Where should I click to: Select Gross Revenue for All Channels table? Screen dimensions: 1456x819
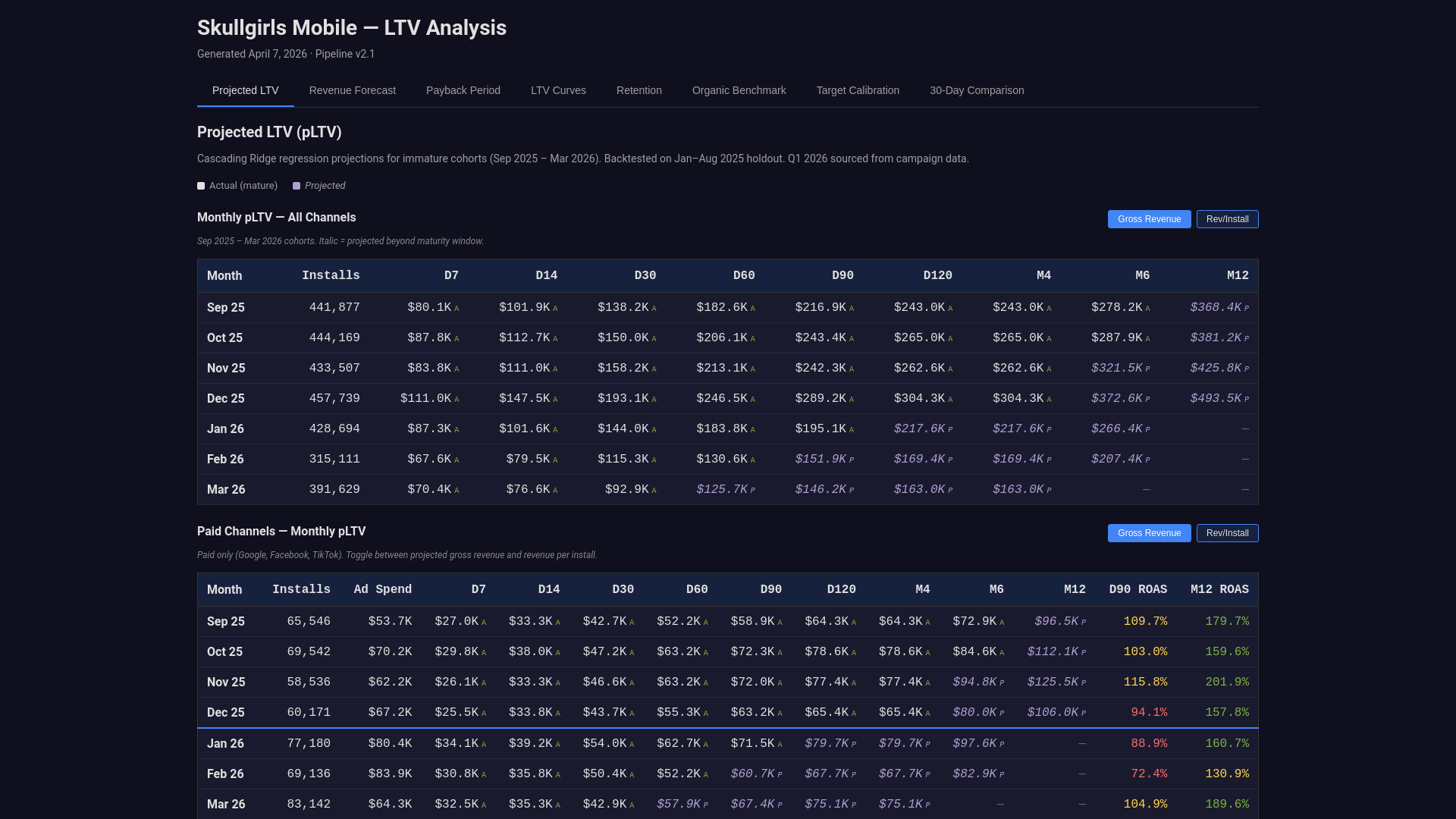1149,219
